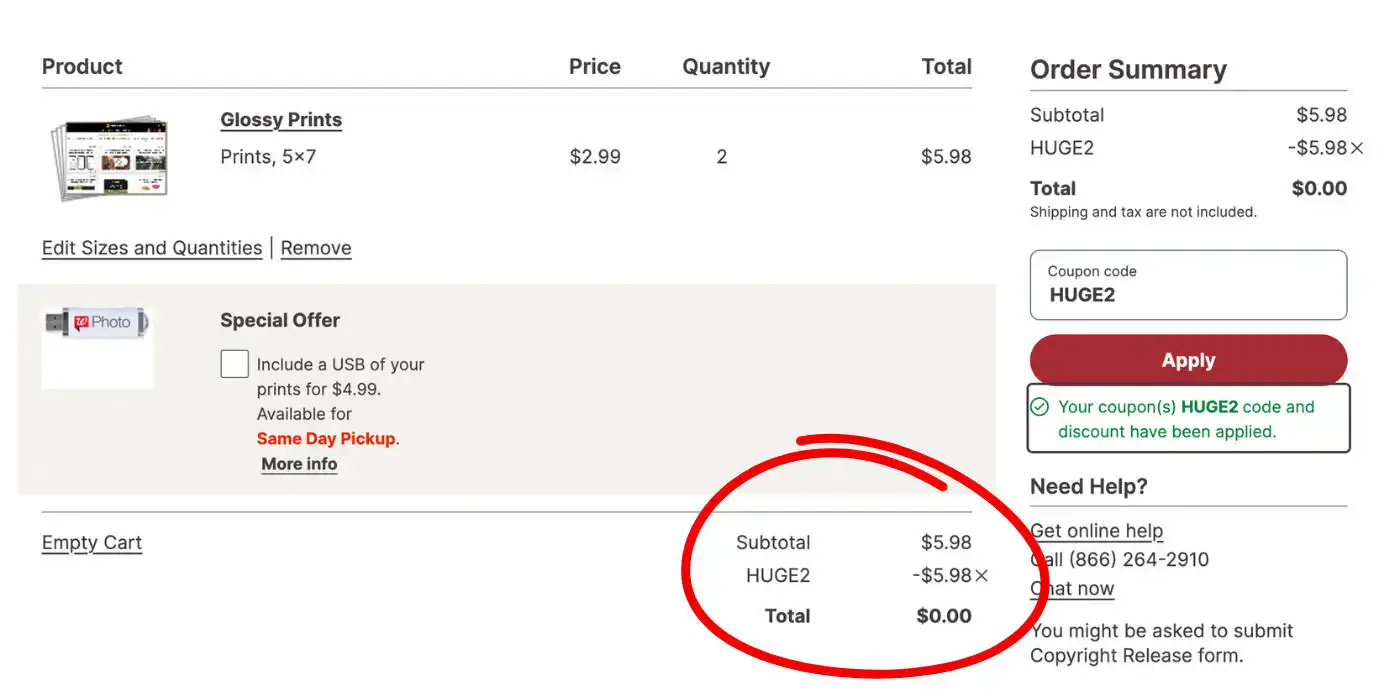Apply the coupon code

pos(1188,361)
